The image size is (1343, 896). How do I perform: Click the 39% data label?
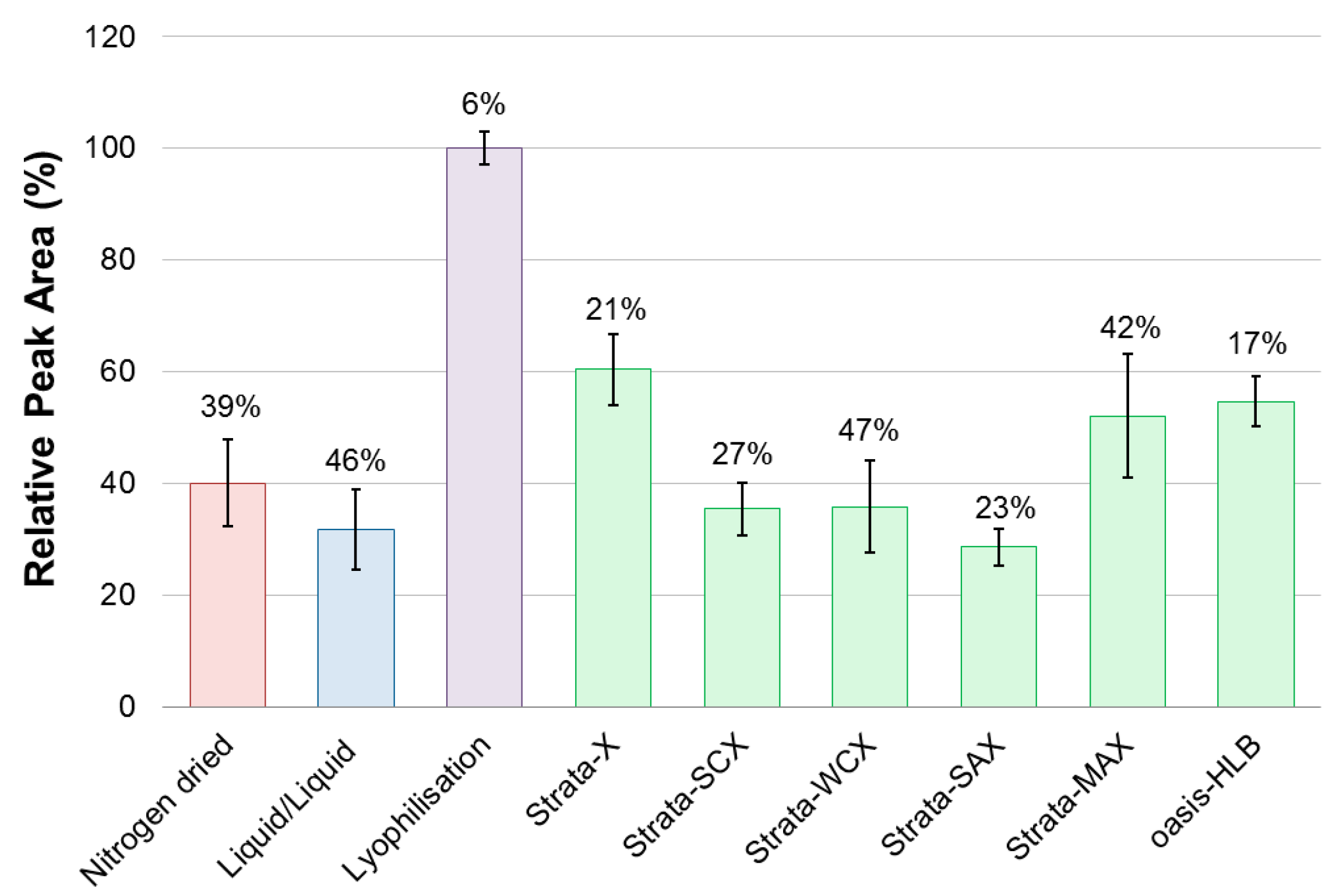point(230,406)
